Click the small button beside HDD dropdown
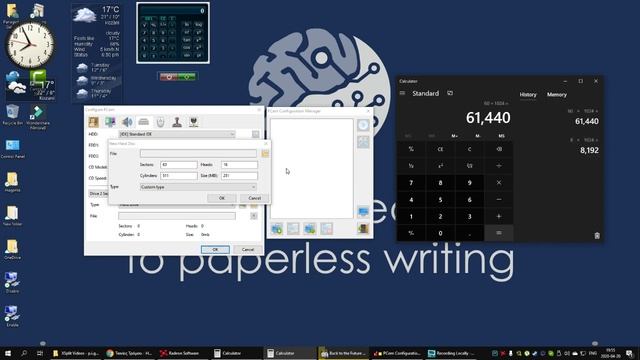This screenshot has height=360, width=640. [256, 134]
